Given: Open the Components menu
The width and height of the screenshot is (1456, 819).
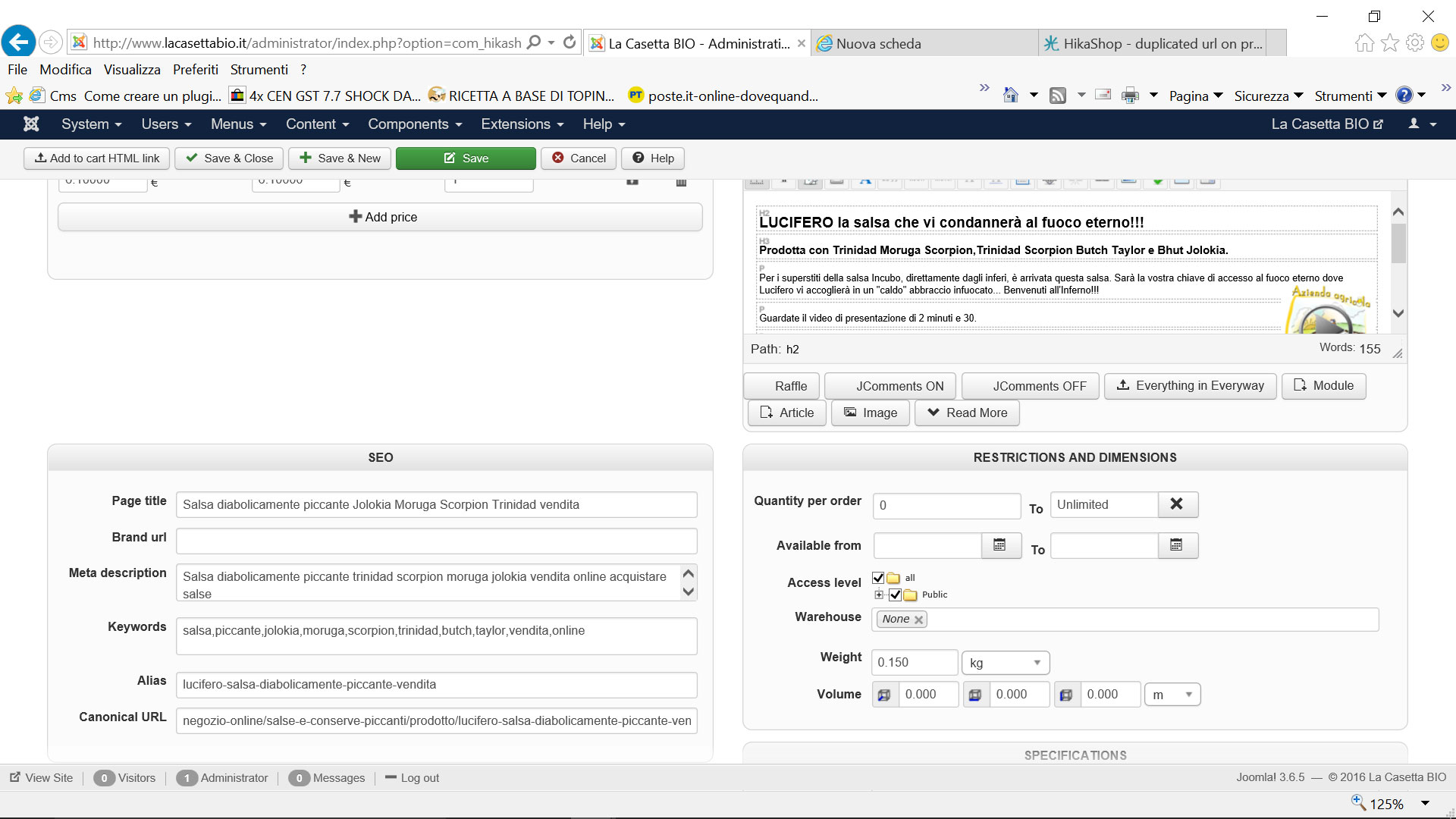Looking at the screenshot, I should pyautogui.click(x=414, y=124).
